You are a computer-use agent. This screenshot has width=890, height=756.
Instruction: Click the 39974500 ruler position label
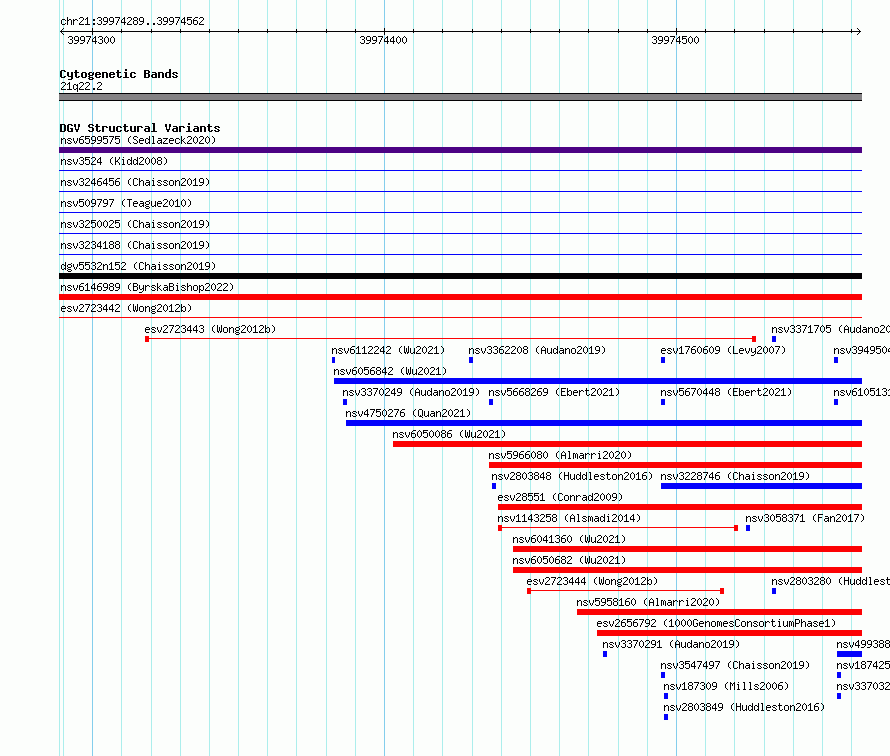675,40
